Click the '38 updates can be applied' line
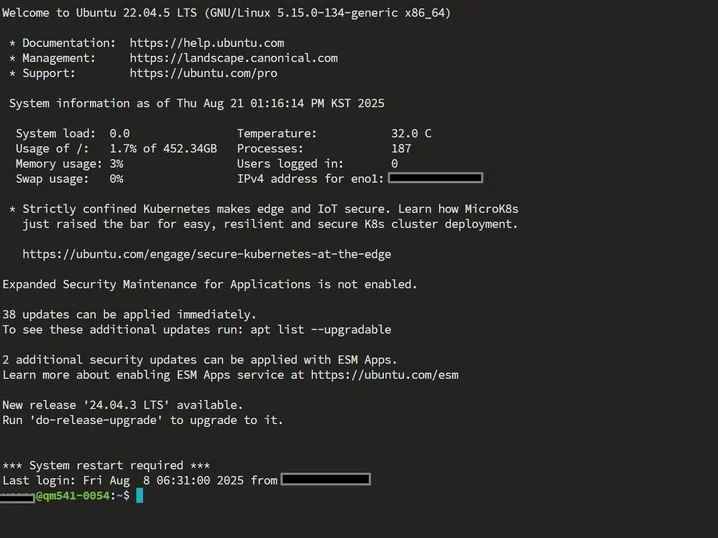 point(129,315)
